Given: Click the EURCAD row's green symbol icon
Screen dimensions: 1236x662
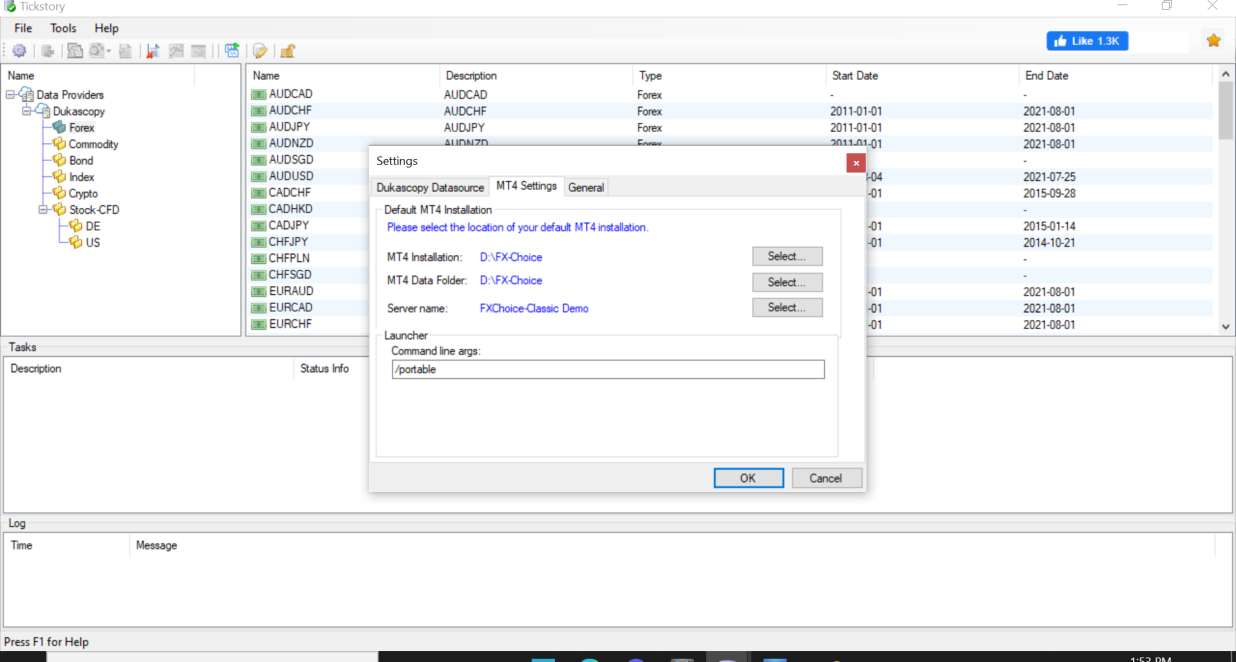Looking at the screenshot, I should (x=258, y=307).
